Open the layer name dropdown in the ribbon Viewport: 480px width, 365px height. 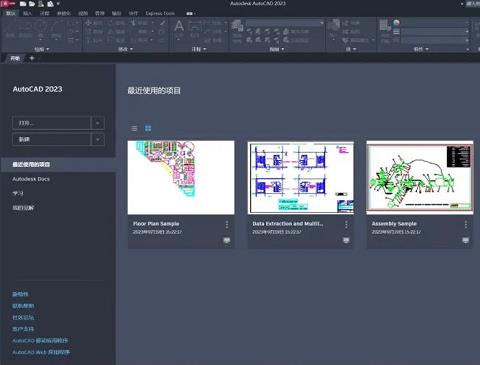(x=285, y=23)
